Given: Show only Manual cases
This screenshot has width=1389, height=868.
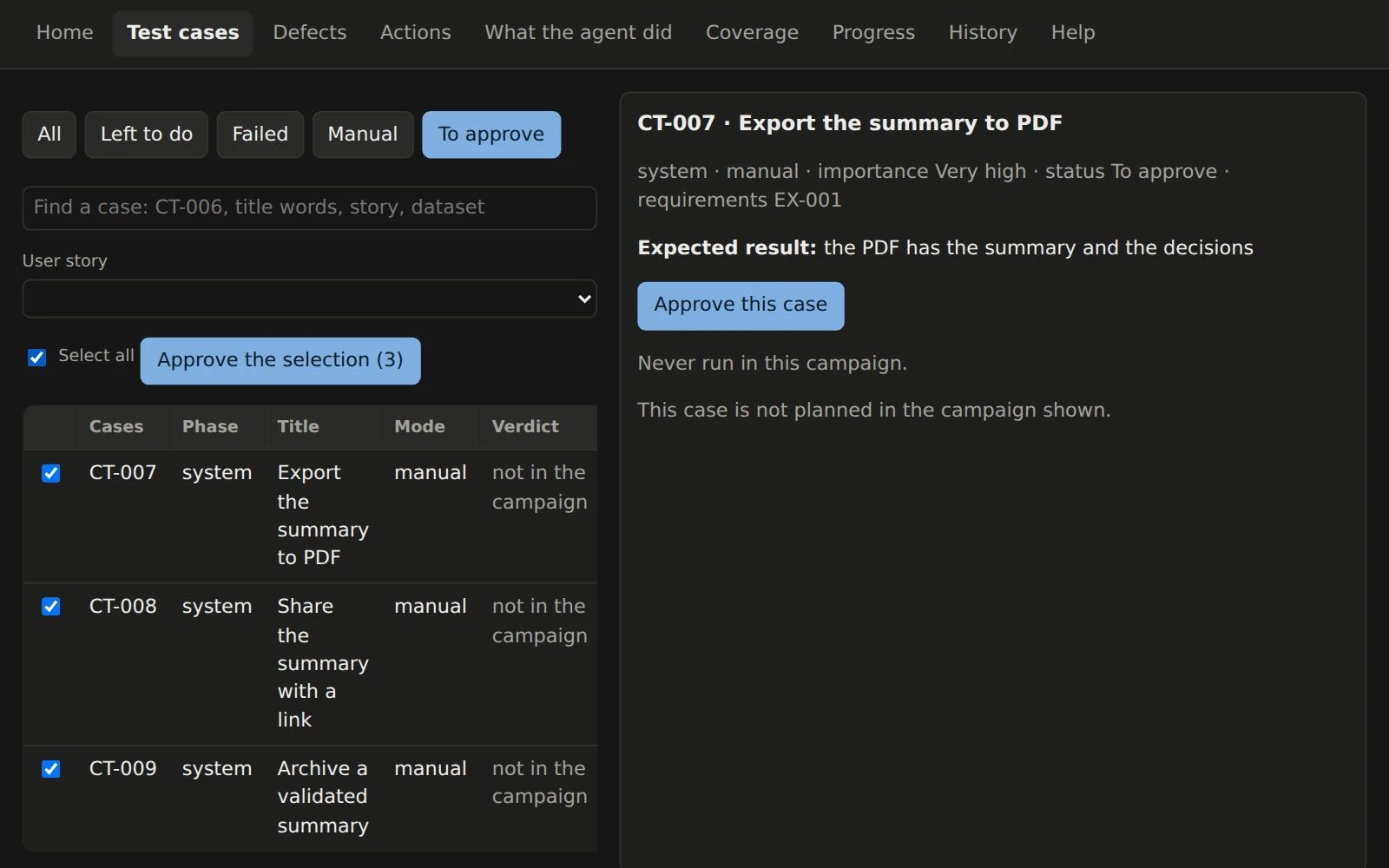Looking at the screenshot, I should coord(363,135).
